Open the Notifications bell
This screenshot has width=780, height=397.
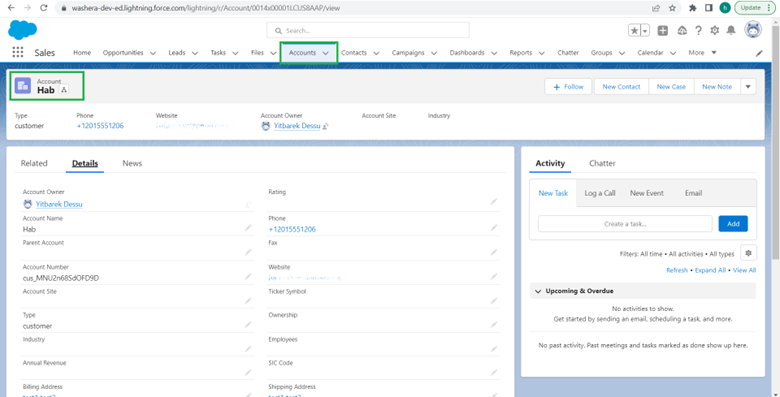(x=731, y=30)
